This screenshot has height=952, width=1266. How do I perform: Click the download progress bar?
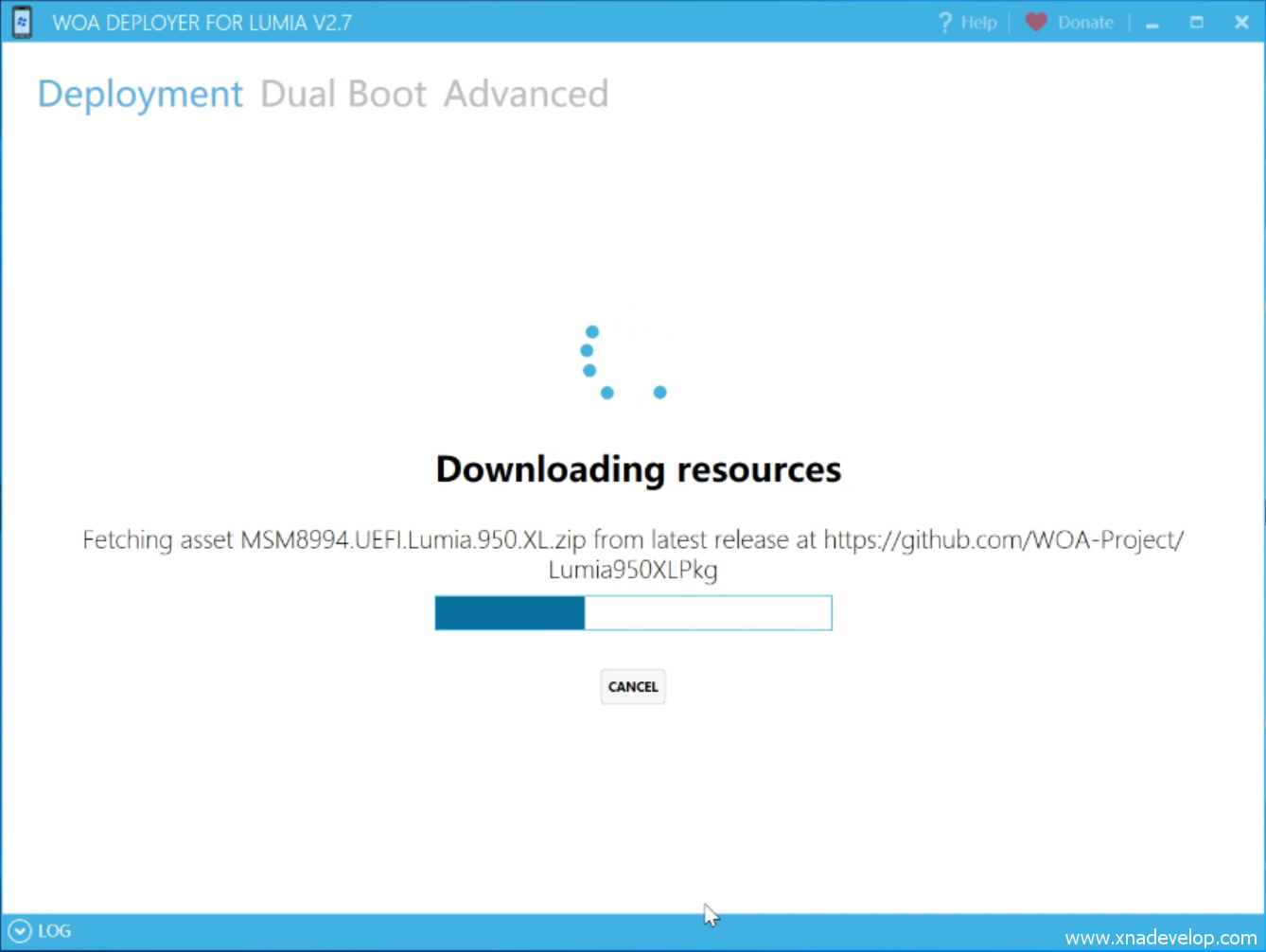click(x=633, y=613)
